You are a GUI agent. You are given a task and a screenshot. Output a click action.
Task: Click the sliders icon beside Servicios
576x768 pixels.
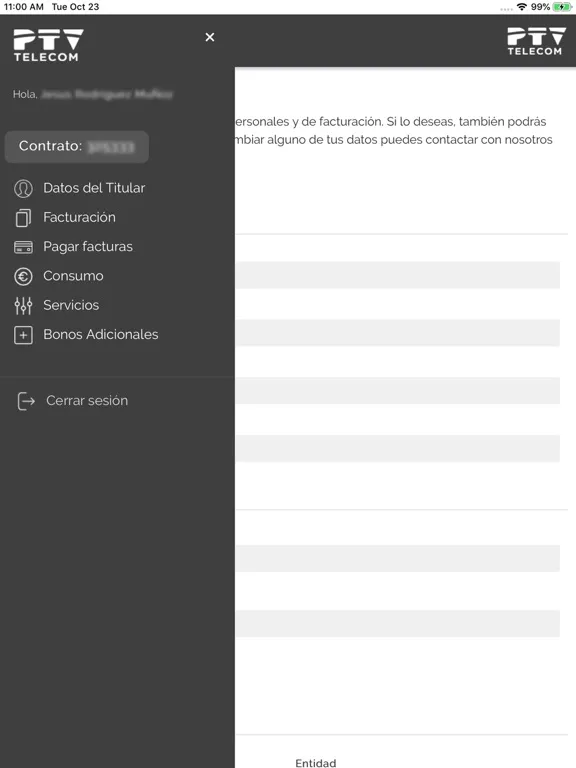(23, 306)
